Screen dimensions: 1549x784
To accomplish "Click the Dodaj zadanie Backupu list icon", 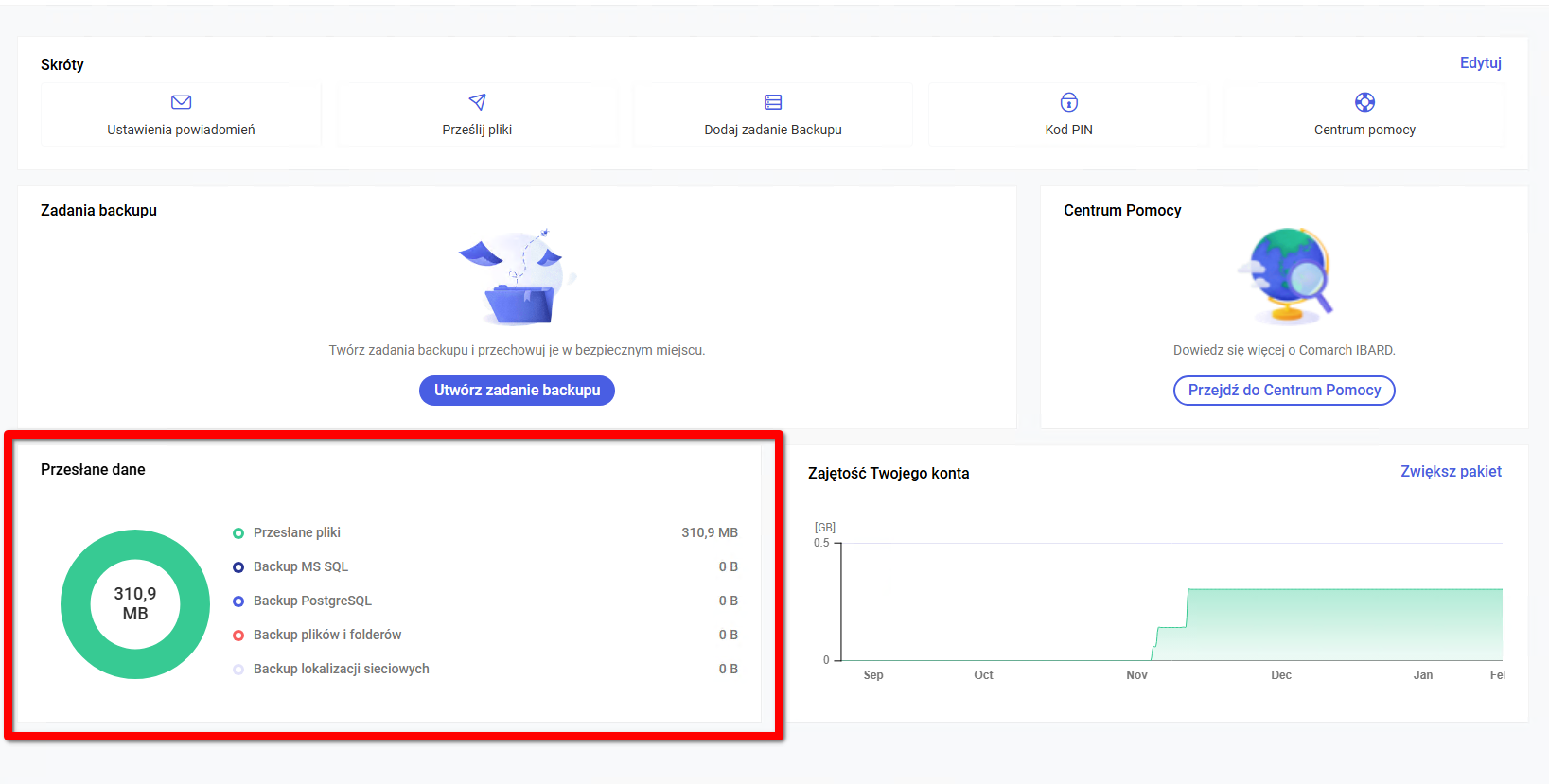I will [773, 102].
